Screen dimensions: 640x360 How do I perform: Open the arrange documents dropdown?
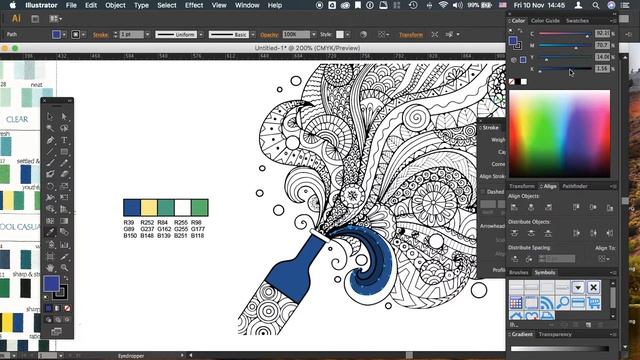pyautogui.click(x=56, y=19)
